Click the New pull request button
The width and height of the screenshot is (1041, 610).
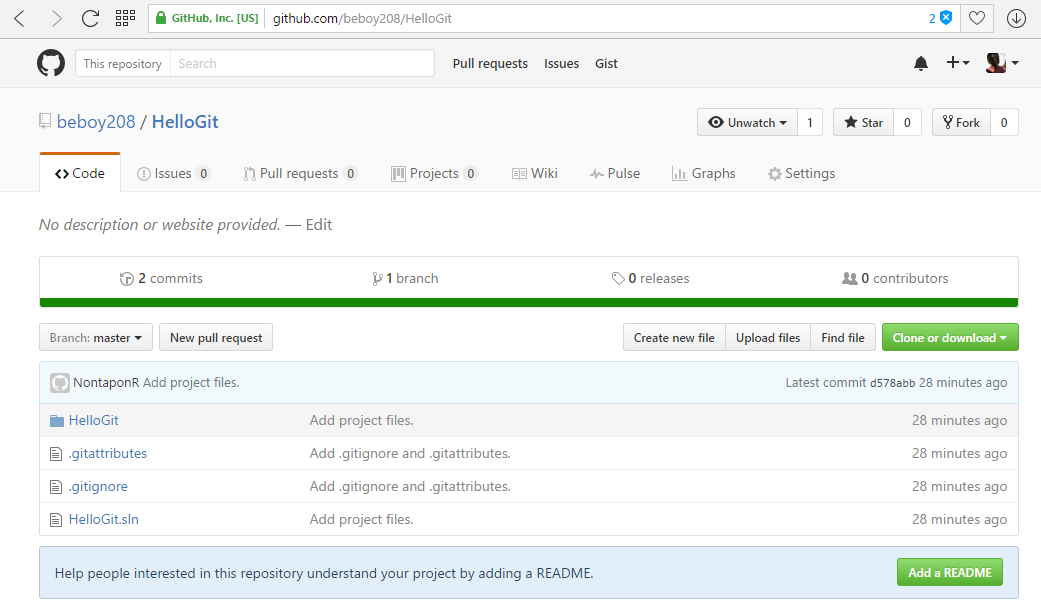click(x=216, y=337)
